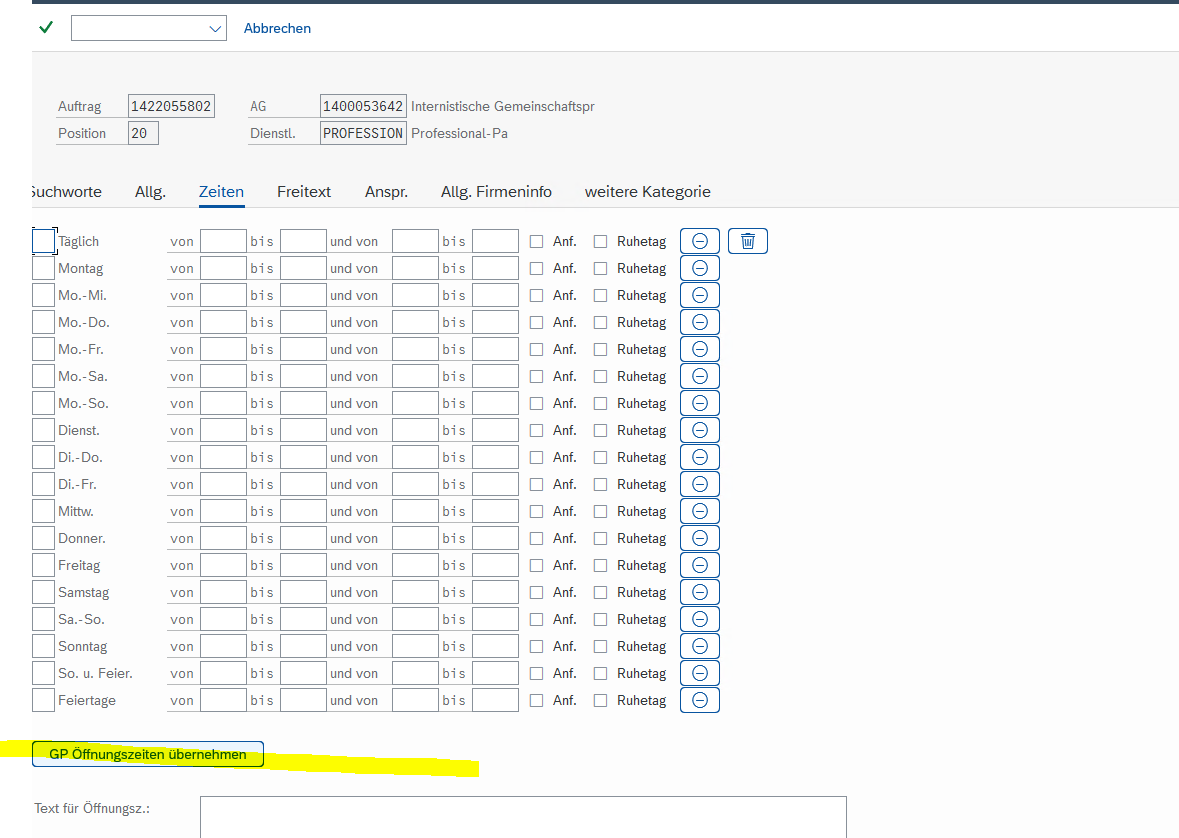Select the Samstag row selector box
Screen dimensions: 1179x838
click(x=44, y=593)
